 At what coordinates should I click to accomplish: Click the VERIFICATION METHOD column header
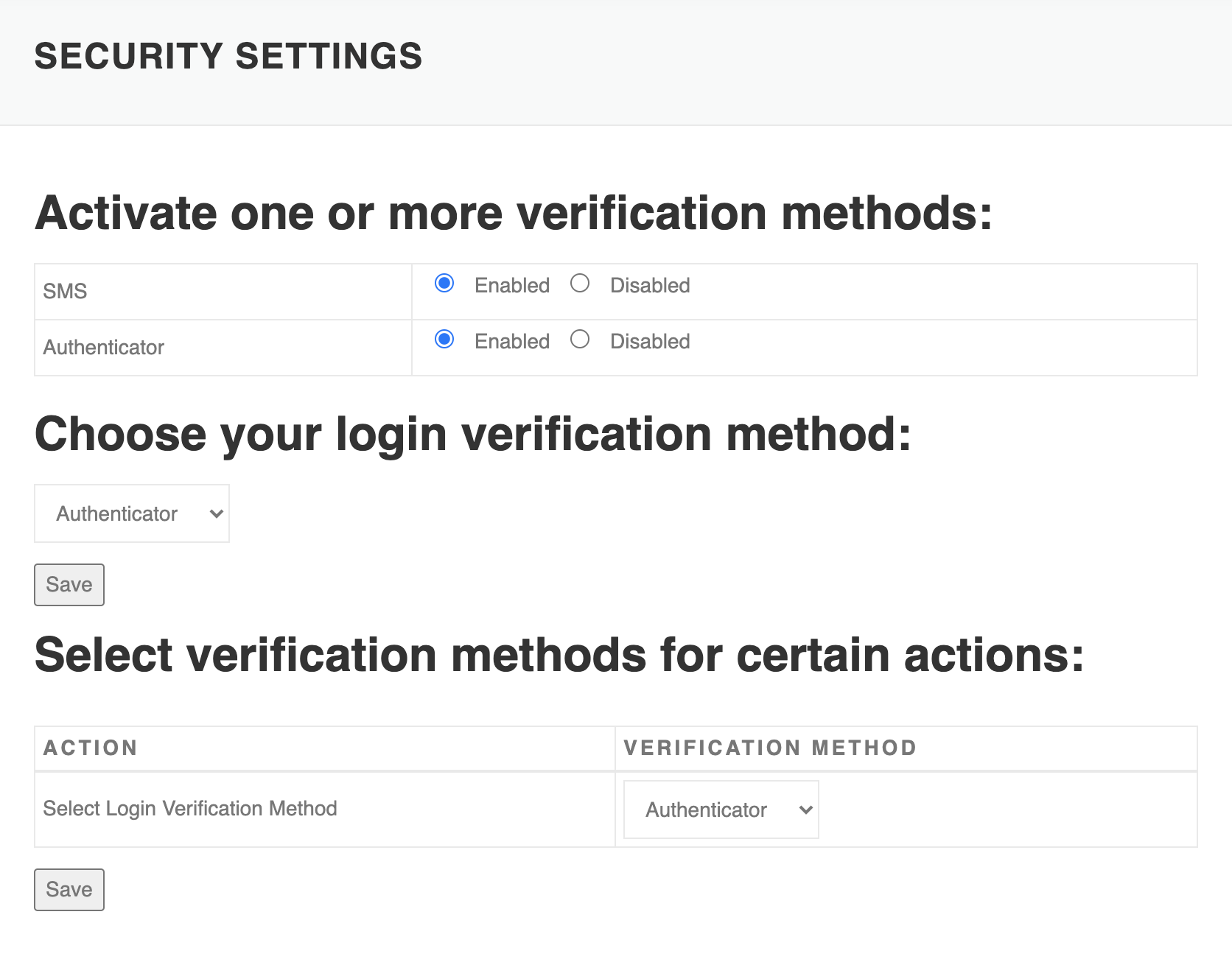(770, 748)
